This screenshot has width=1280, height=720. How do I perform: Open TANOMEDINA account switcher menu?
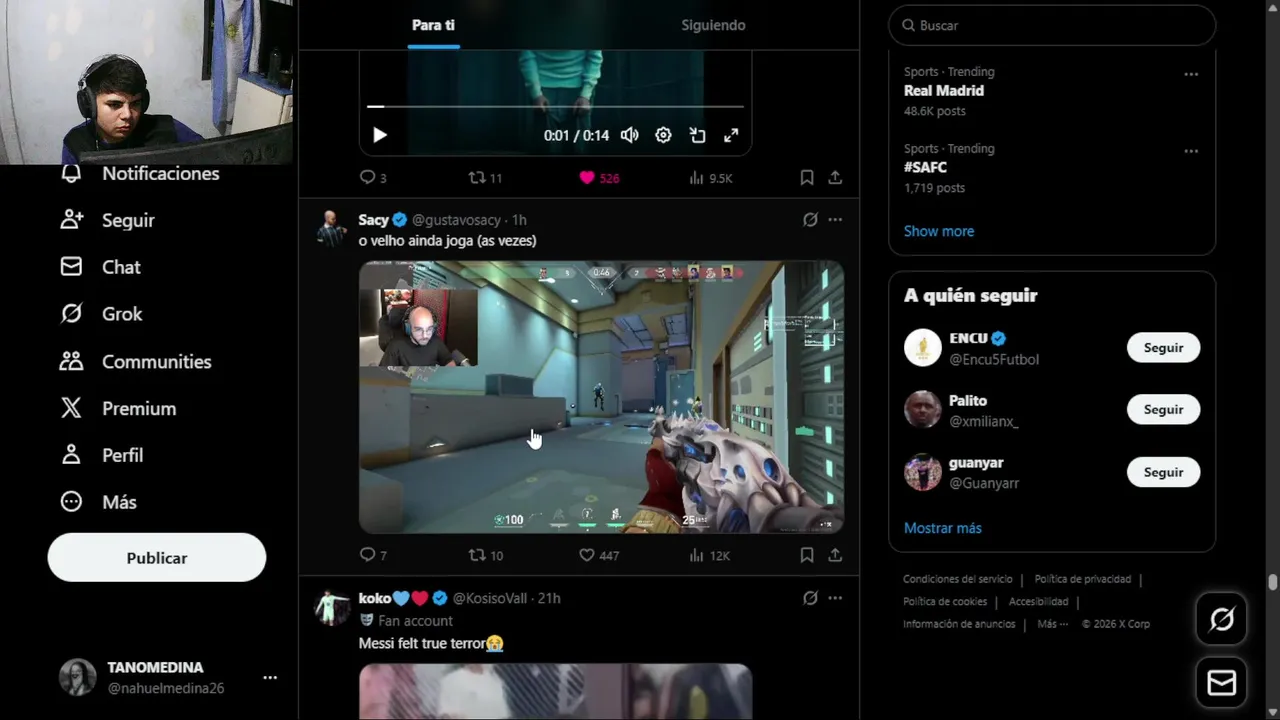(x=169, y=677)
